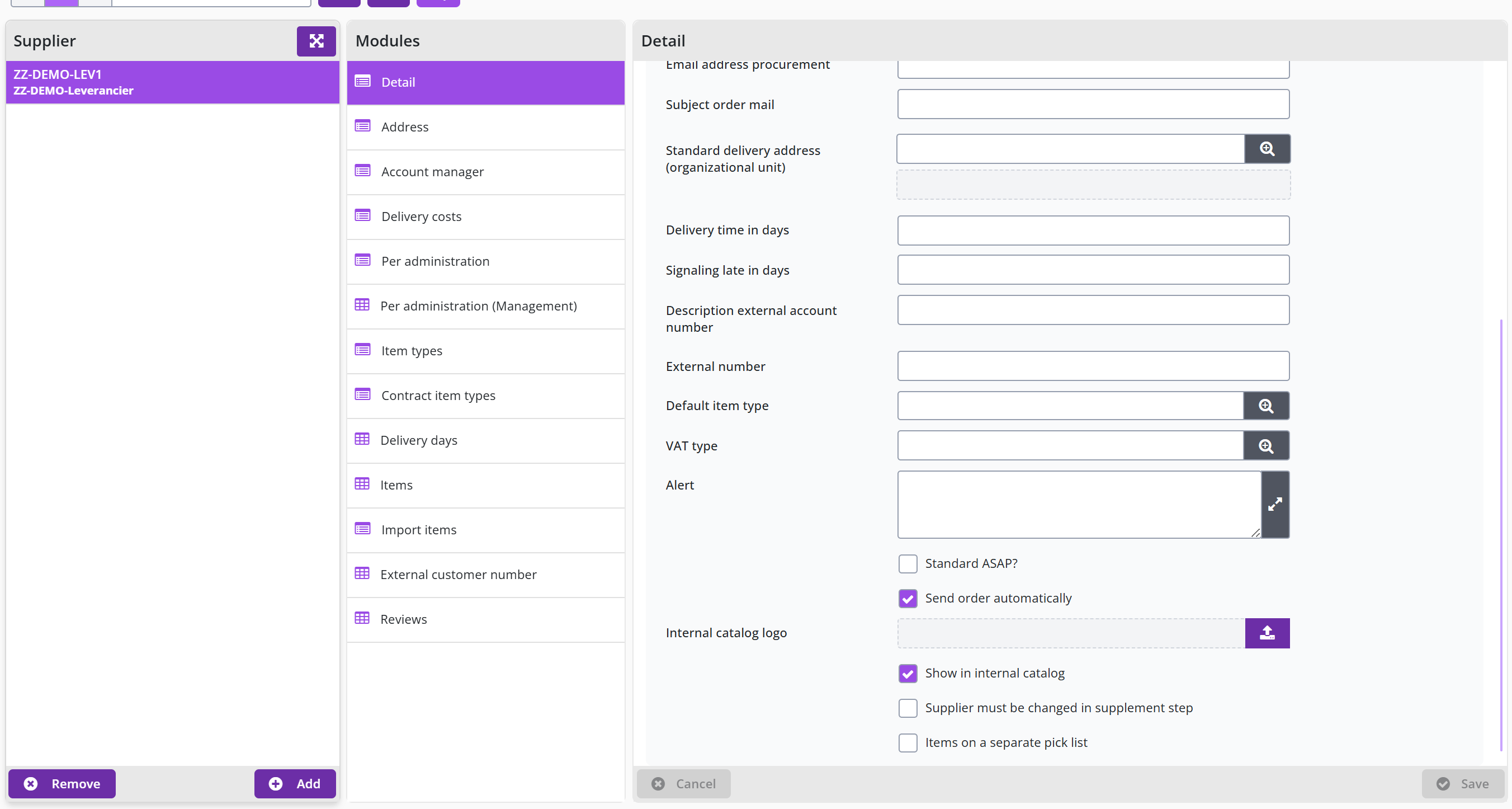Enable the Standard ASAP? checkbox
The image size is (1512, 809).
pyautogui.click(x=908, y=563)
